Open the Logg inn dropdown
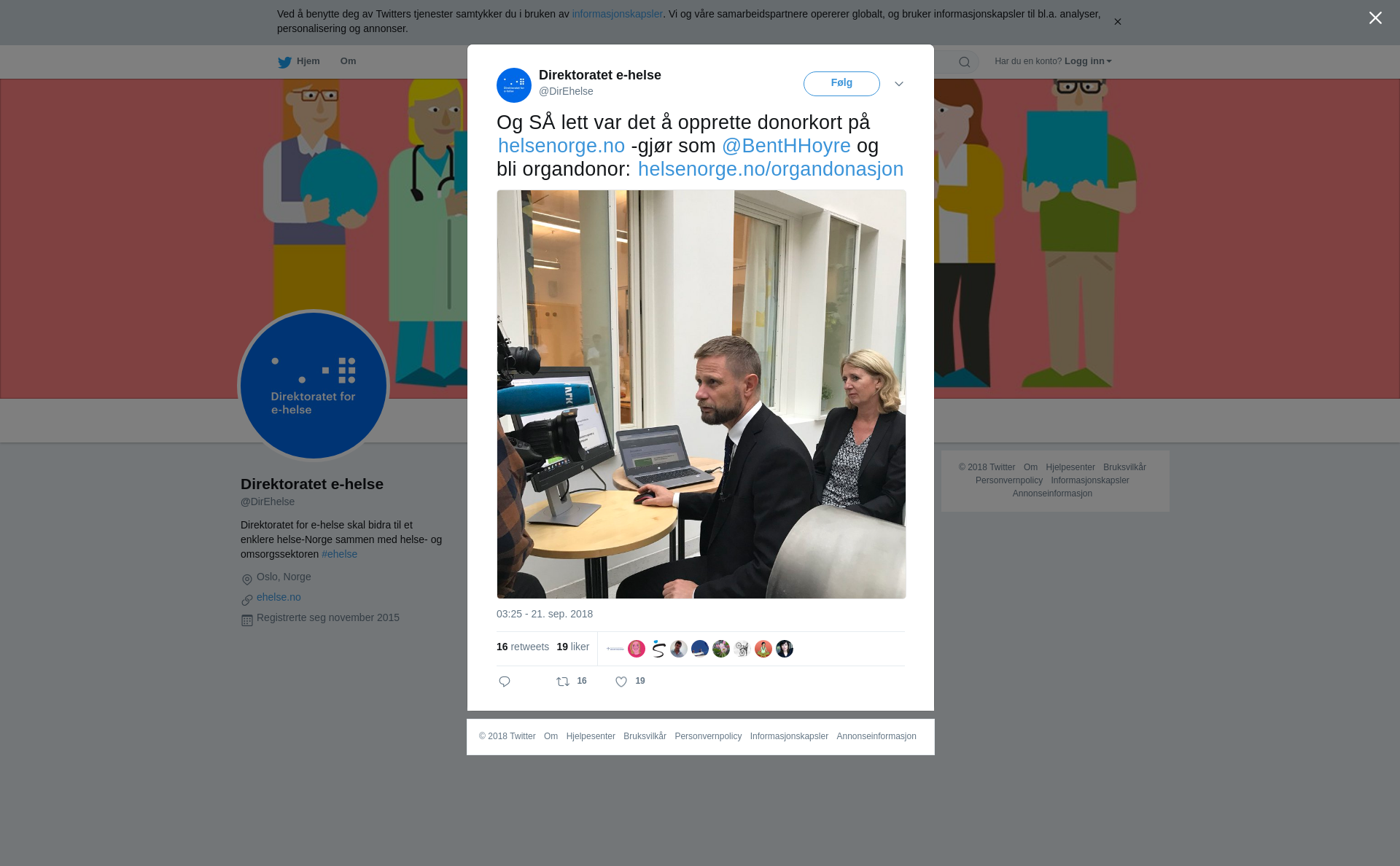The image size is (1400, 866). coord(1088,61)
